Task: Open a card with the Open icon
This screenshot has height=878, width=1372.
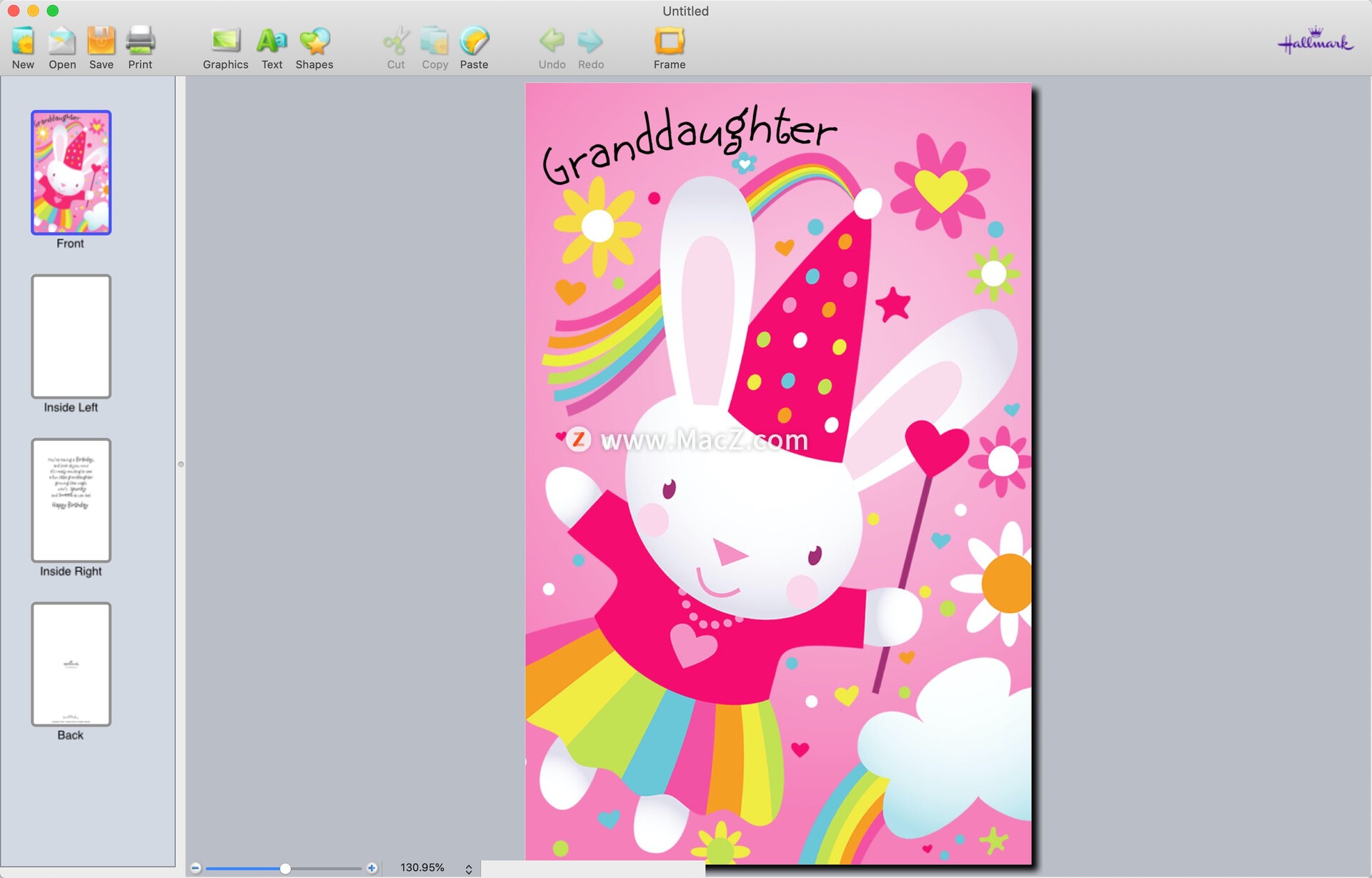Action: tap(62, 41)
